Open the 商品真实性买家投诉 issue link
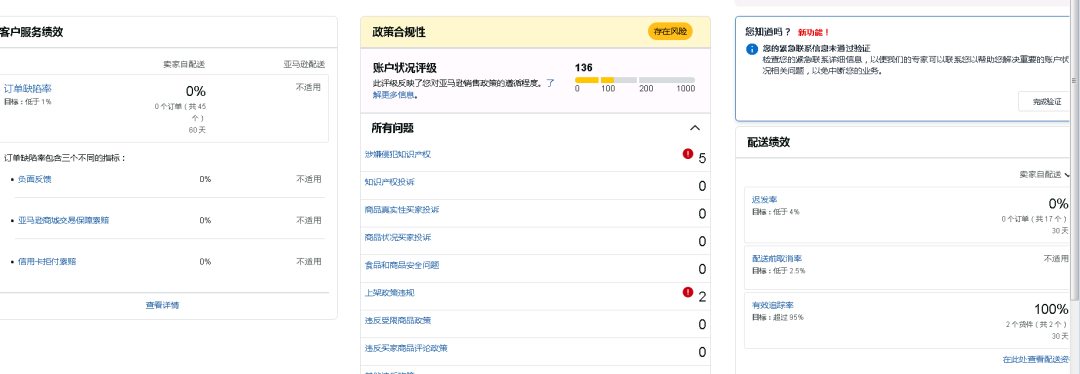 click(x=402, y=209)
